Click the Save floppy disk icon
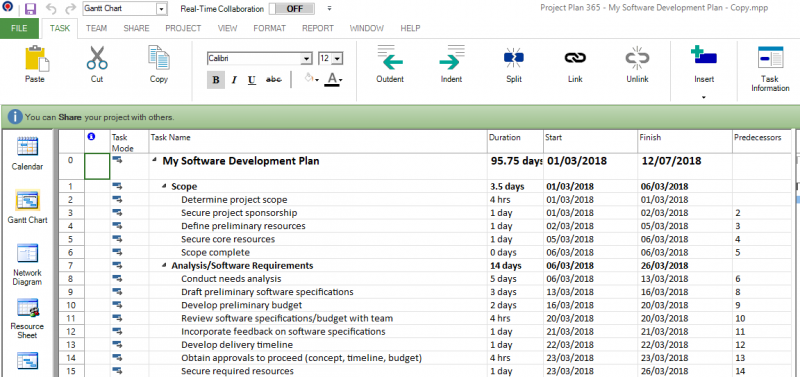This screenshot has height=377, width=800. (x=30, y=9)
